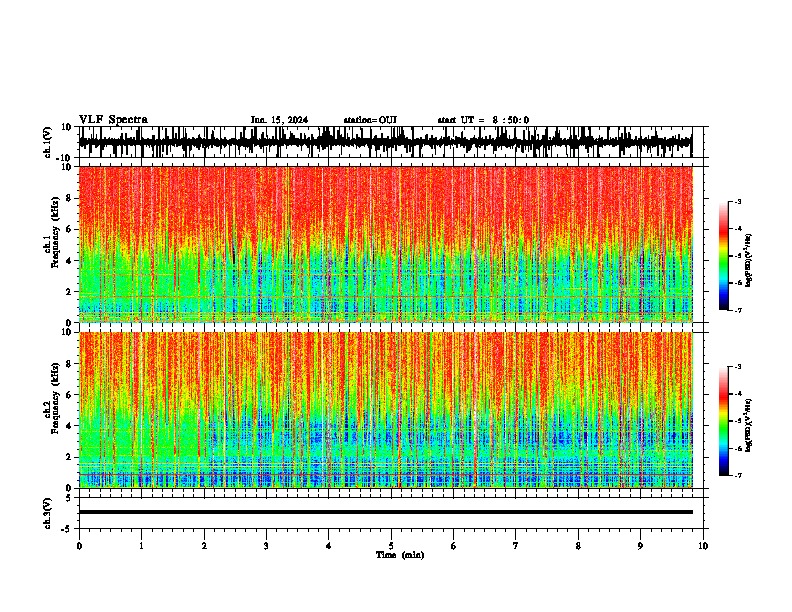Image resolution: width=792 pixels, height=612 pixels.
Task: Click the '5' tick label on ch.3 axis
Action: [x=69, y=498]
